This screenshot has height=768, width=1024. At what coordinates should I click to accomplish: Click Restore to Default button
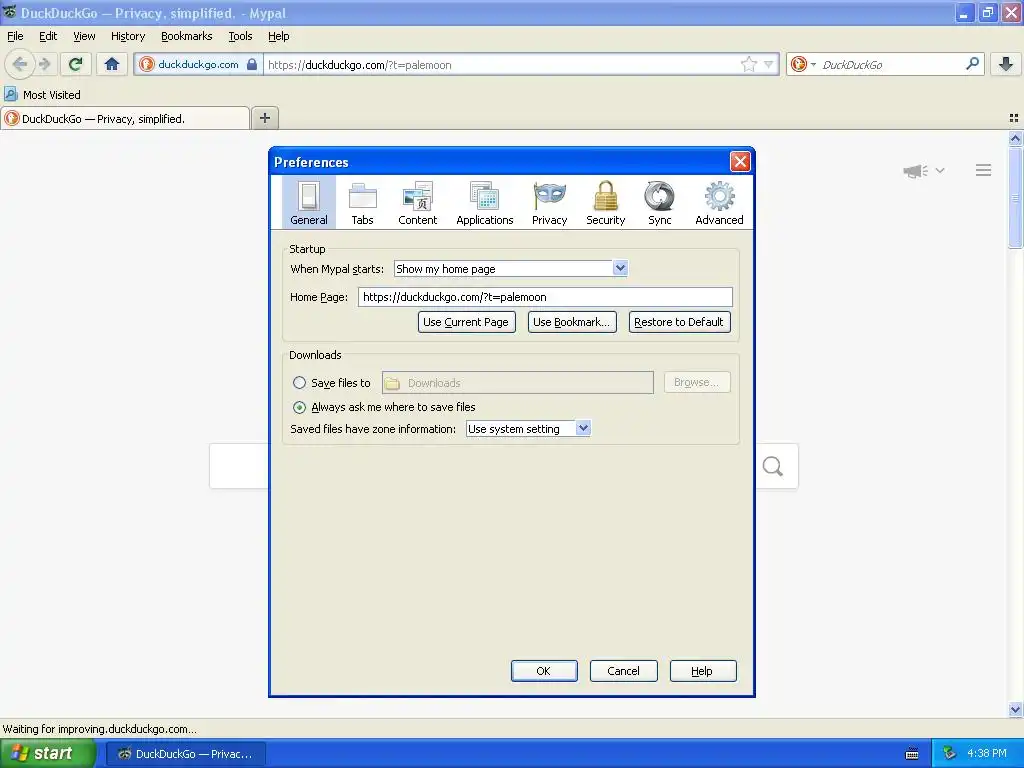click(679, 322)
